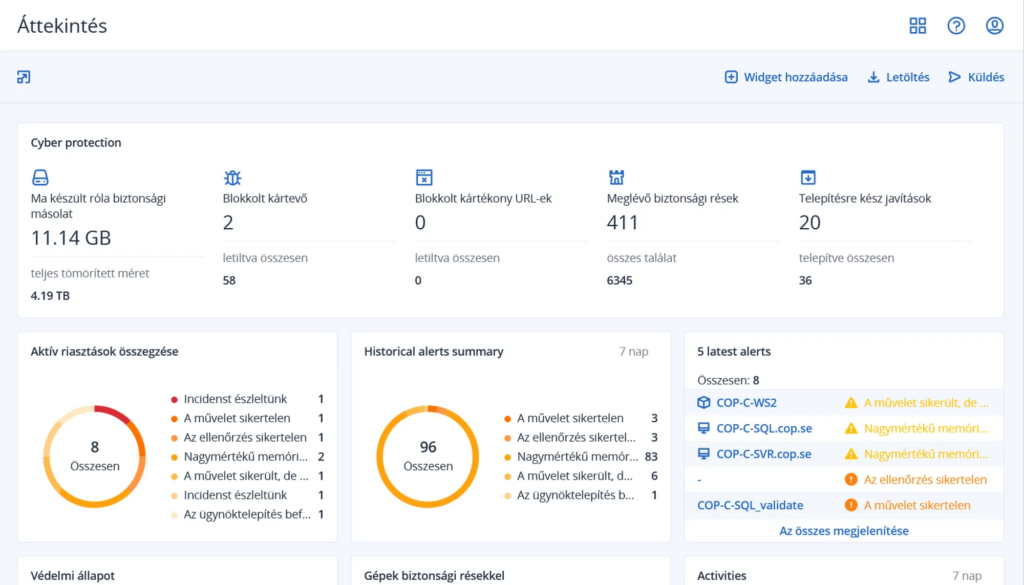This screenshot has width=1024, height=585.
Task: Click the Telepítésre kész javítások value 20
Action: (x=810, y=223)
